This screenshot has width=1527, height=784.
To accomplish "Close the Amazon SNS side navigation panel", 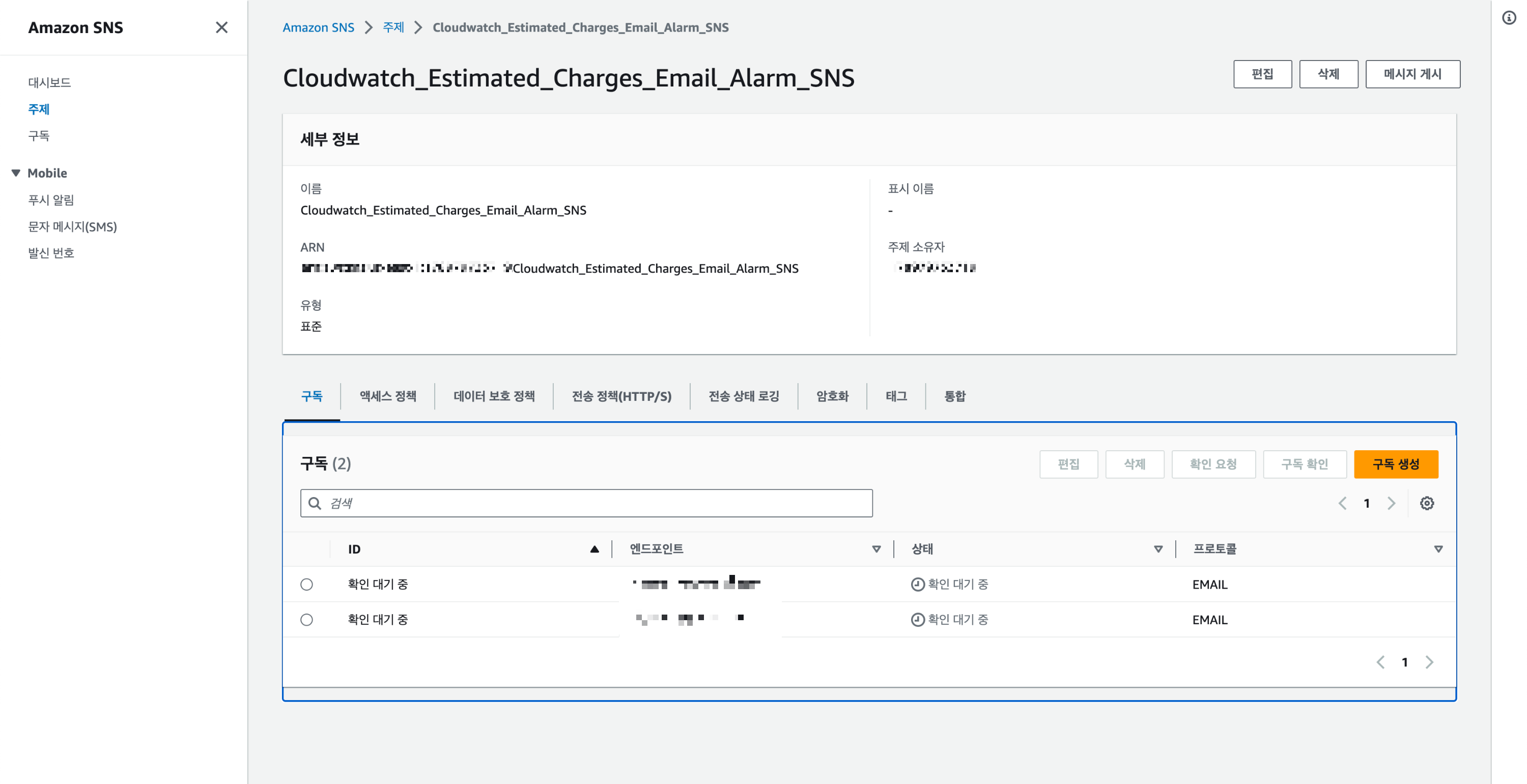I will click(x=221, y=27).
